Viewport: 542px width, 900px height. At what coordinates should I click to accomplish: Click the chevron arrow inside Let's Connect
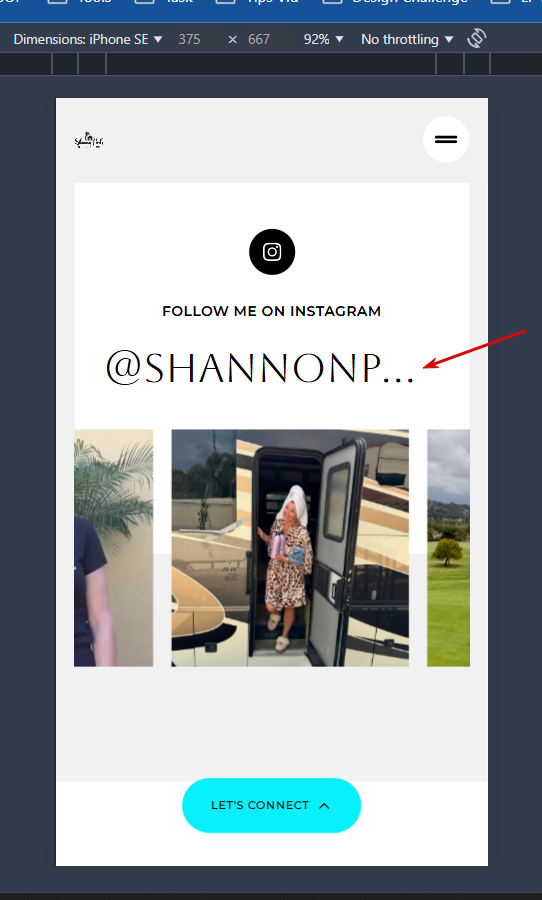324,806
